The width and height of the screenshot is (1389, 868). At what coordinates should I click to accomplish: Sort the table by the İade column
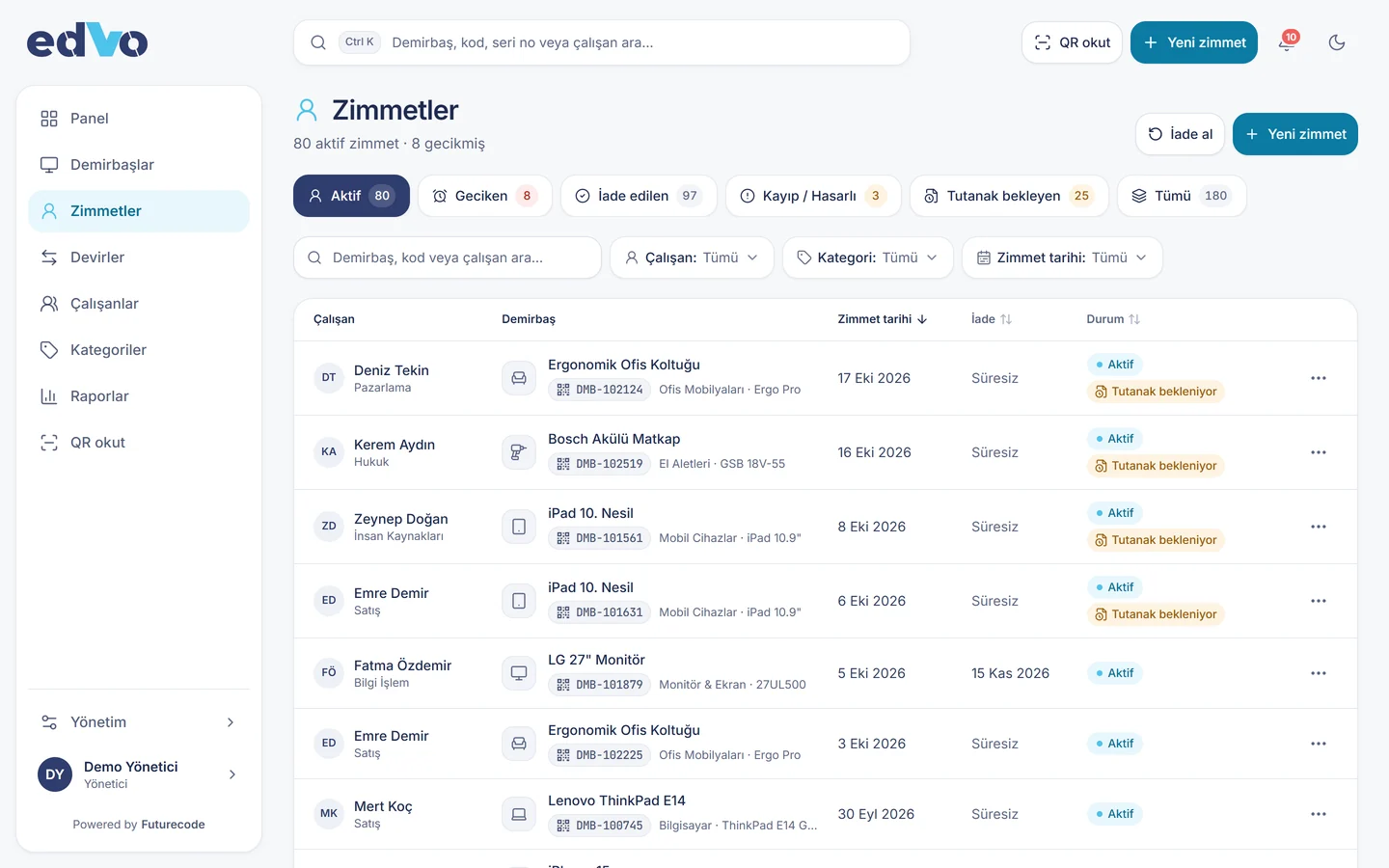coord(992,319)
